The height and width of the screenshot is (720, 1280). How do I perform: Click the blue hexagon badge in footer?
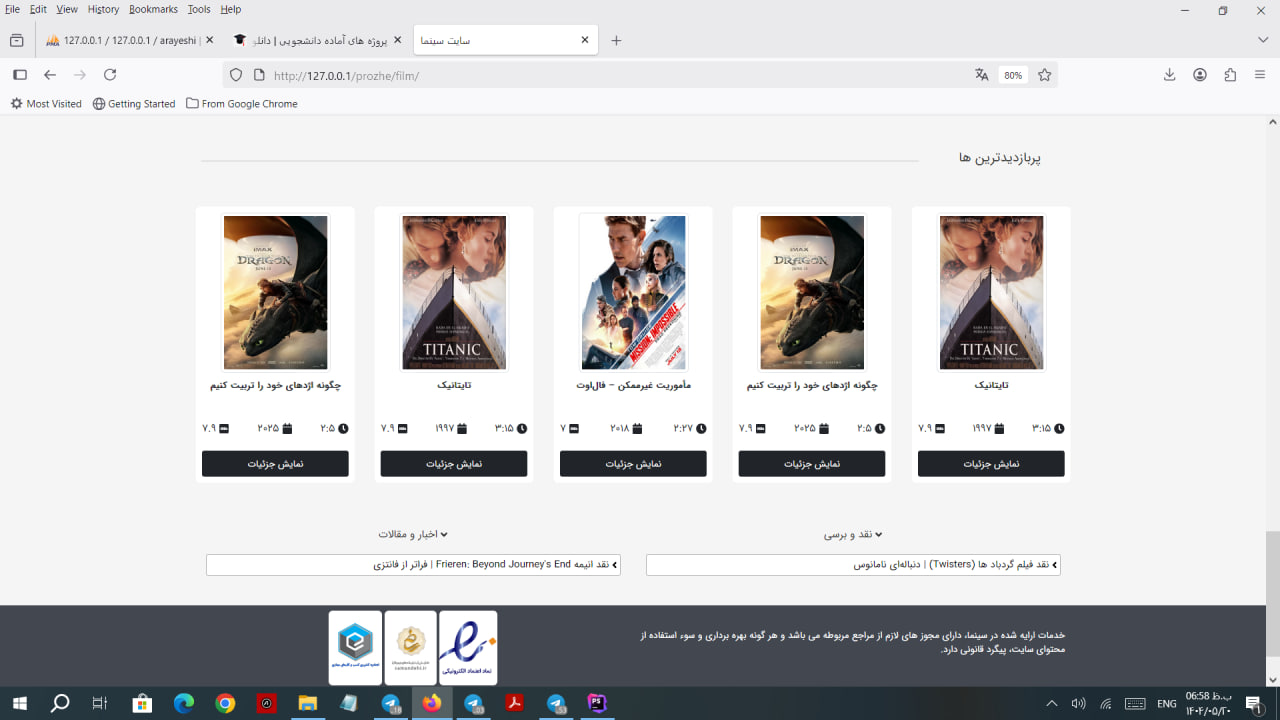(x=355, y=648)
